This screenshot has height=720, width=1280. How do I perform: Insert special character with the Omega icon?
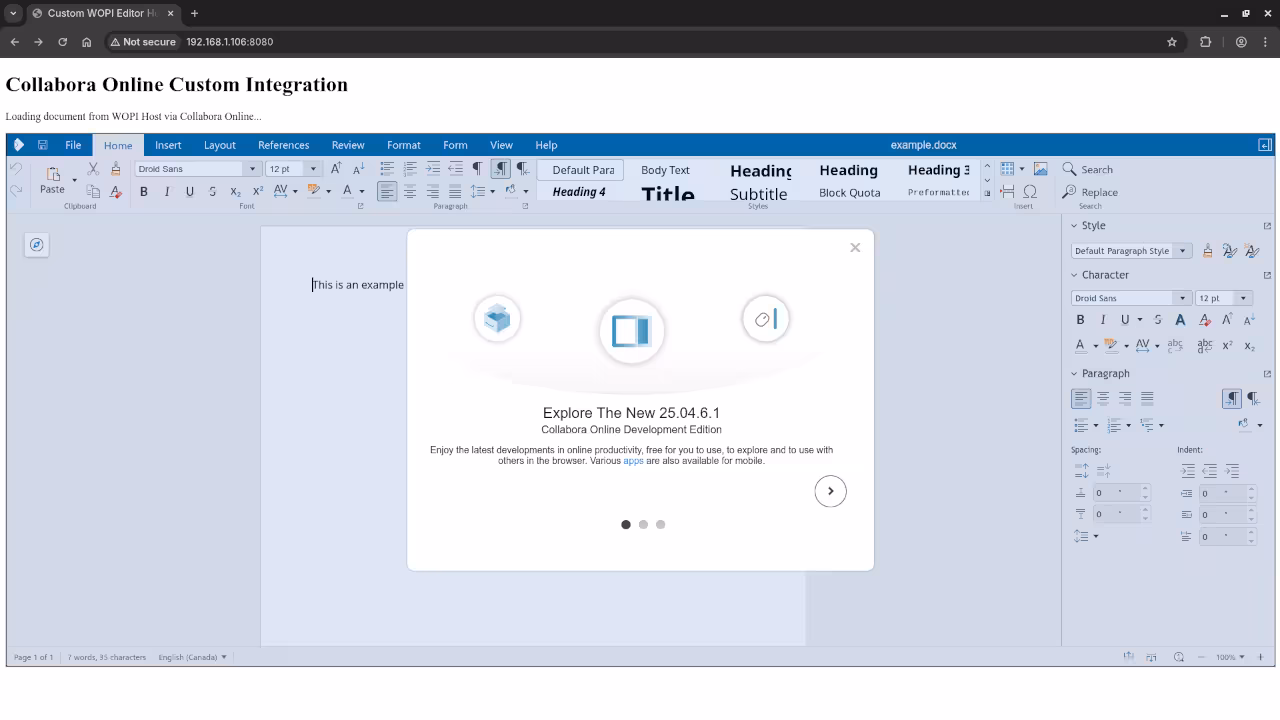(x=1030, y=192)
